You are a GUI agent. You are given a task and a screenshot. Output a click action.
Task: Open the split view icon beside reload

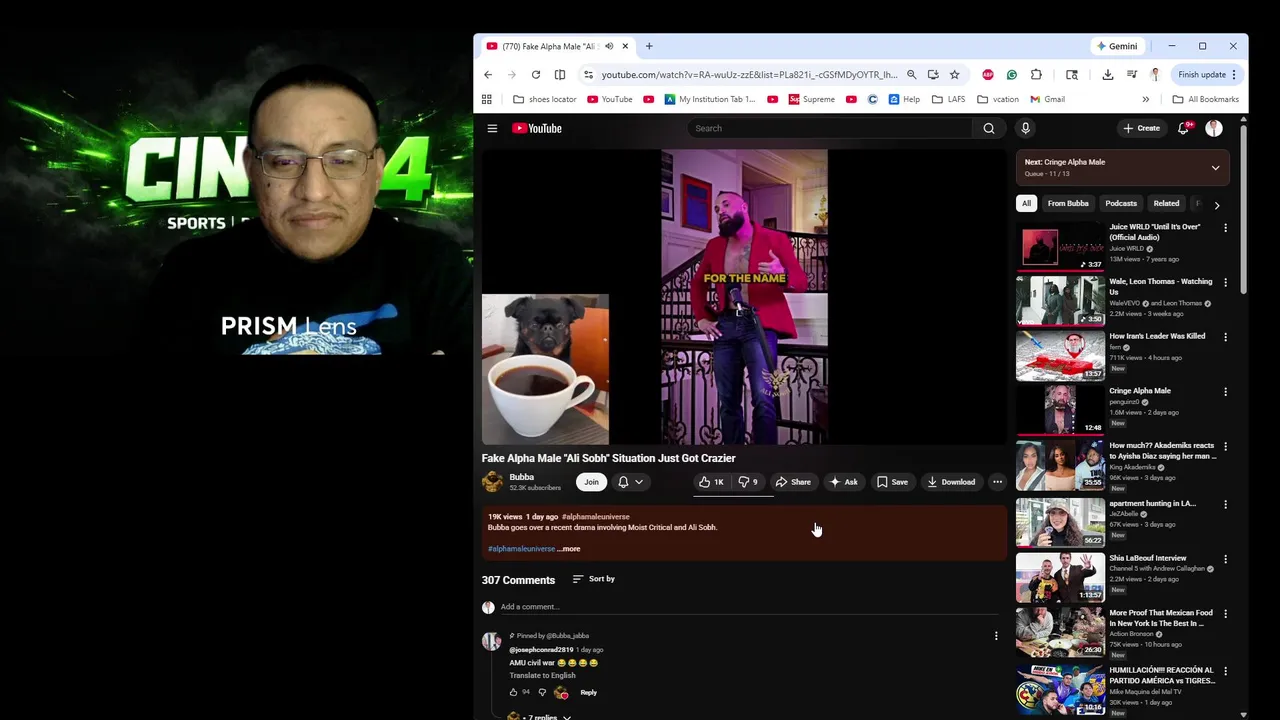tap(560, 75)
